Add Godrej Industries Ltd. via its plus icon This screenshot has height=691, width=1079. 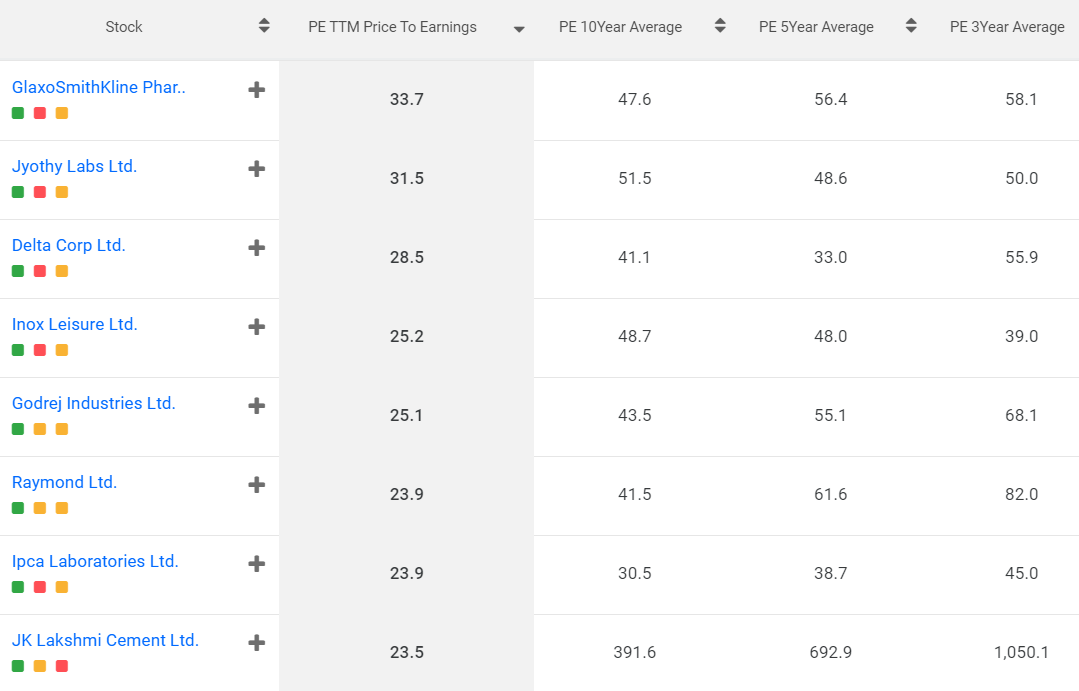pyautogui.click(x=257, y=406)
